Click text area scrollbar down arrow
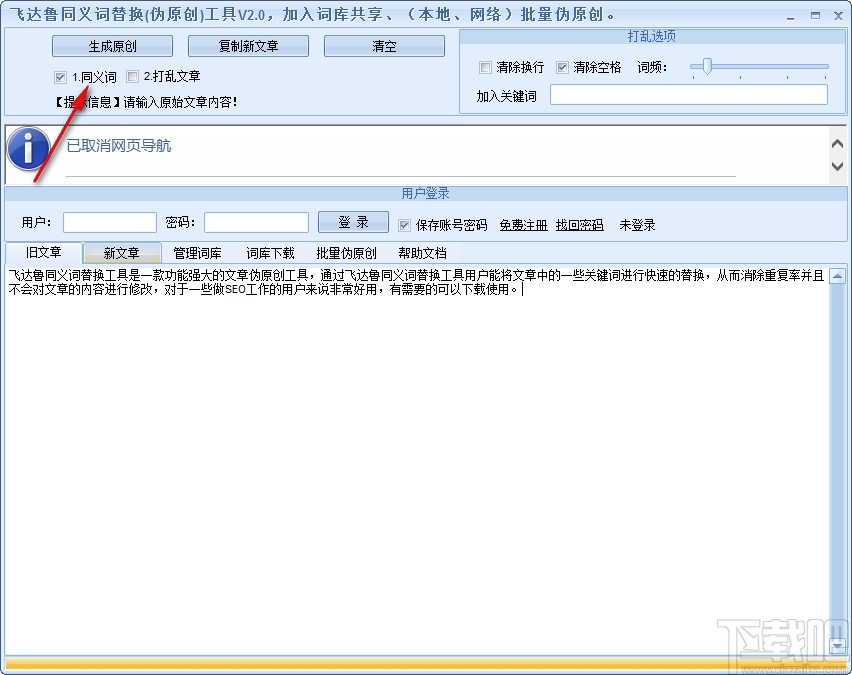852x675 pixels. (x=837, y=646)
